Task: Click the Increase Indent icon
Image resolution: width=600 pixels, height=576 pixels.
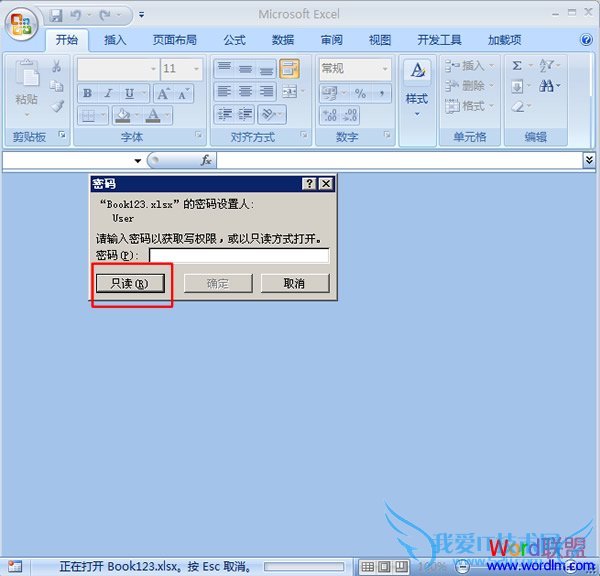Action: [x=245, y=114]
